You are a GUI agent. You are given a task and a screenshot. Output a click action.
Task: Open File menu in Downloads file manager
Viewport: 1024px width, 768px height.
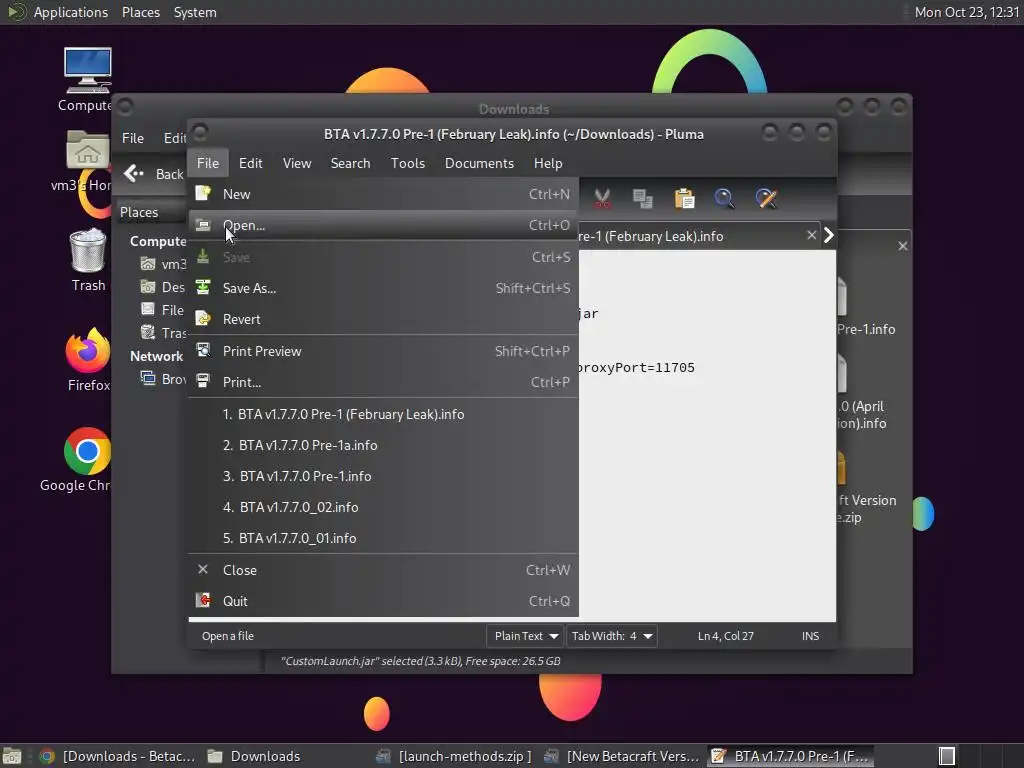tap(133, 138)
